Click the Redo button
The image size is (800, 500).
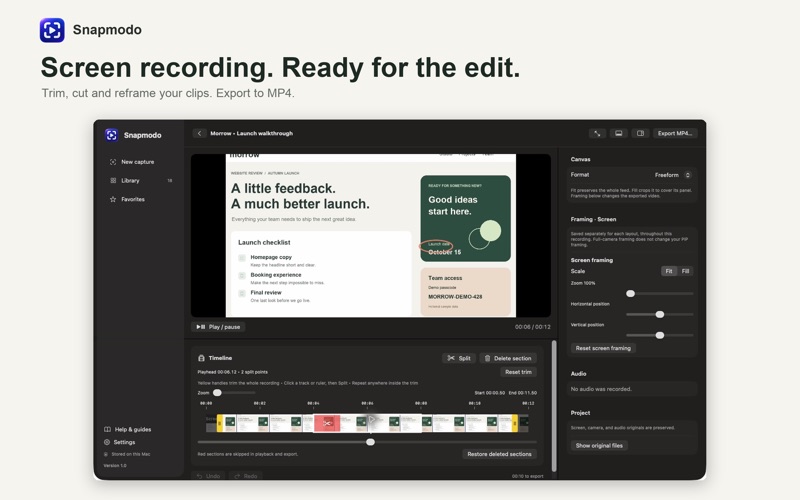click(x=245, y=476)
